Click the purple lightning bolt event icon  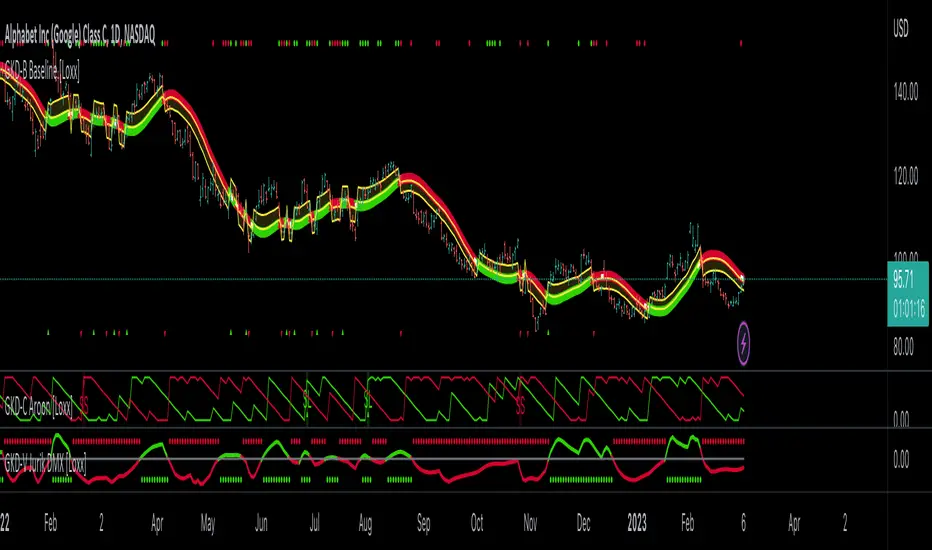(x=744, y=340)
